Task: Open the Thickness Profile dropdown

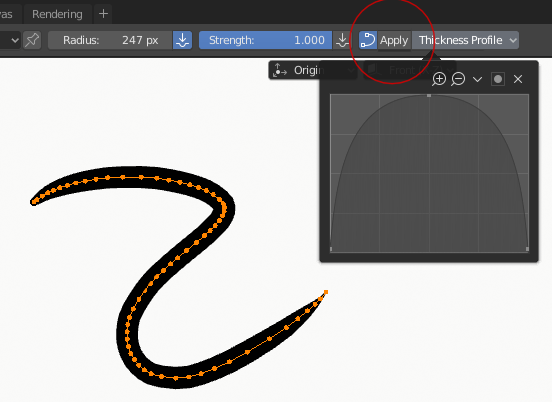Action: [x=465, y=40]
